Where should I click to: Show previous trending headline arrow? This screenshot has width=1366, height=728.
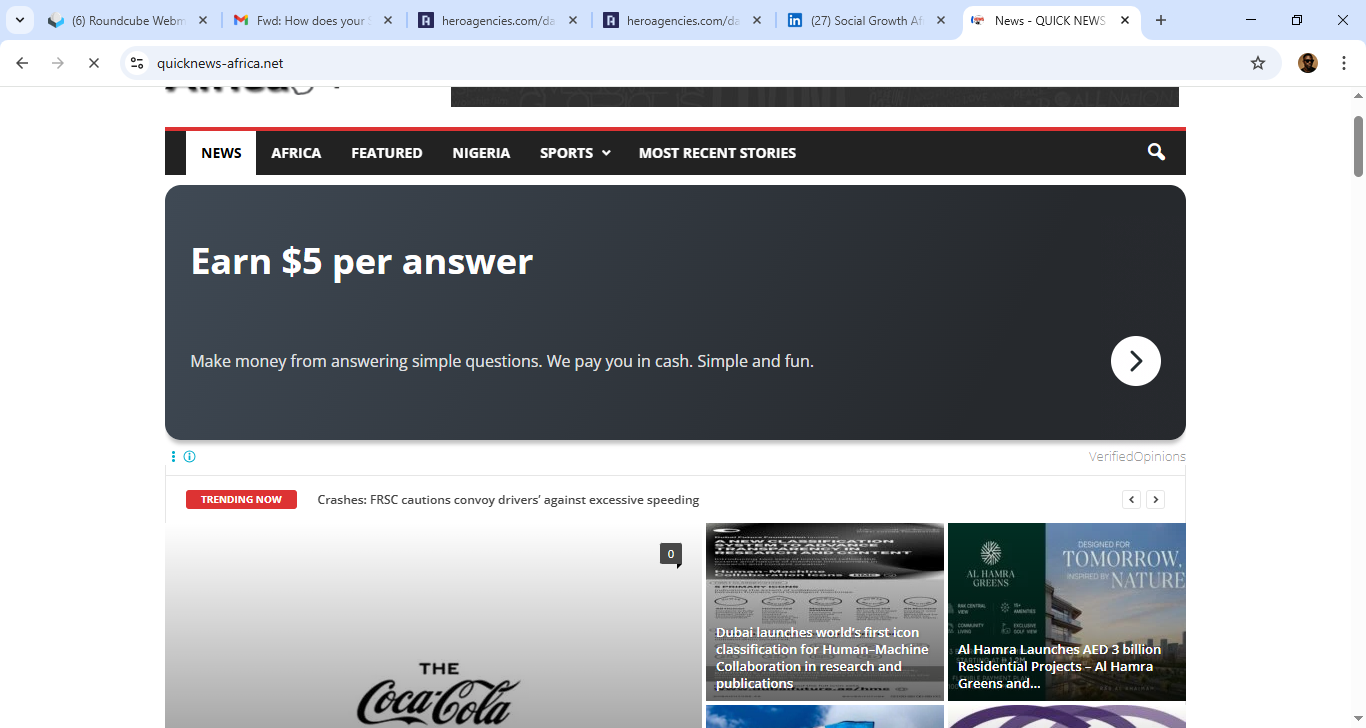coord(1131,500)
